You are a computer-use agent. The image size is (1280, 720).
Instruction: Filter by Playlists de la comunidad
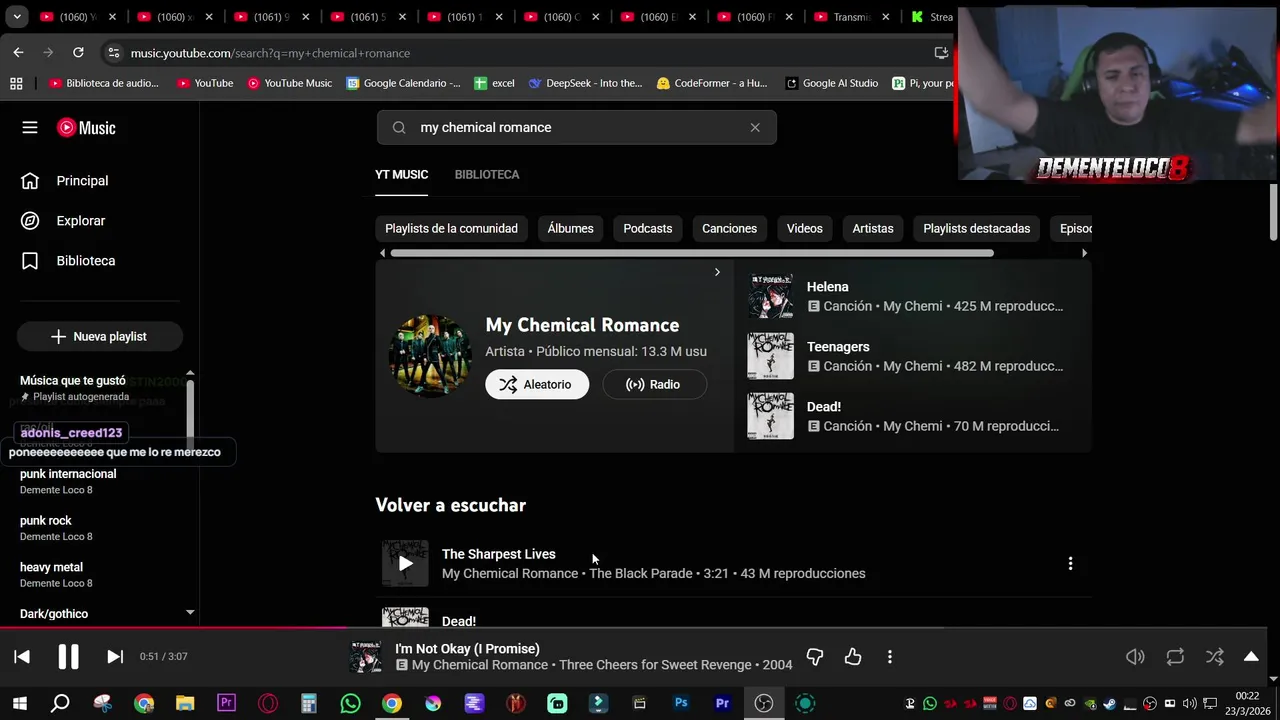tap(451, 229)
